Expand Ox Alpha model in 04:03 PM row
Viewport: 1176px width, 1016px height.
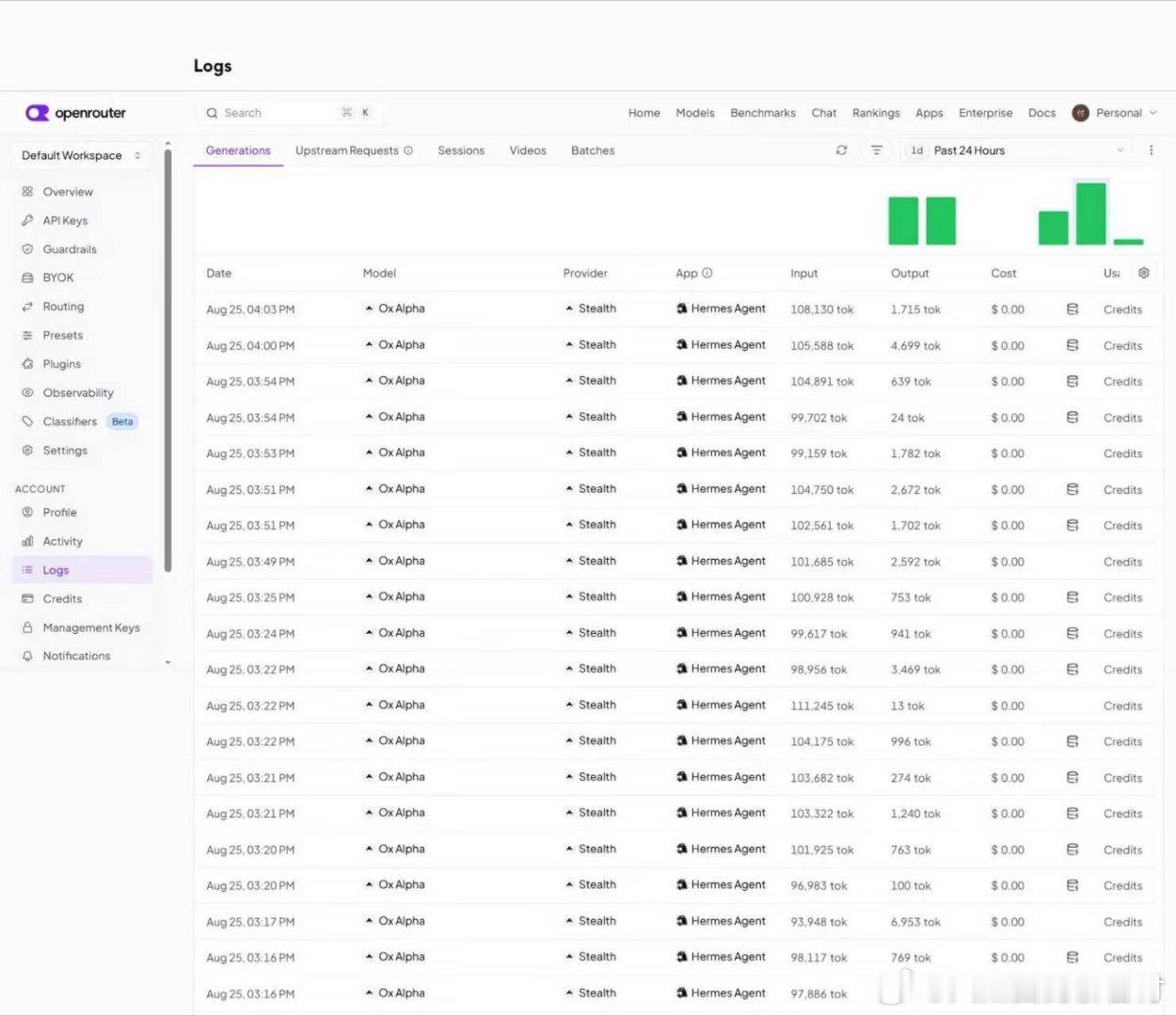pyautogui.click(x=394, y=309)
